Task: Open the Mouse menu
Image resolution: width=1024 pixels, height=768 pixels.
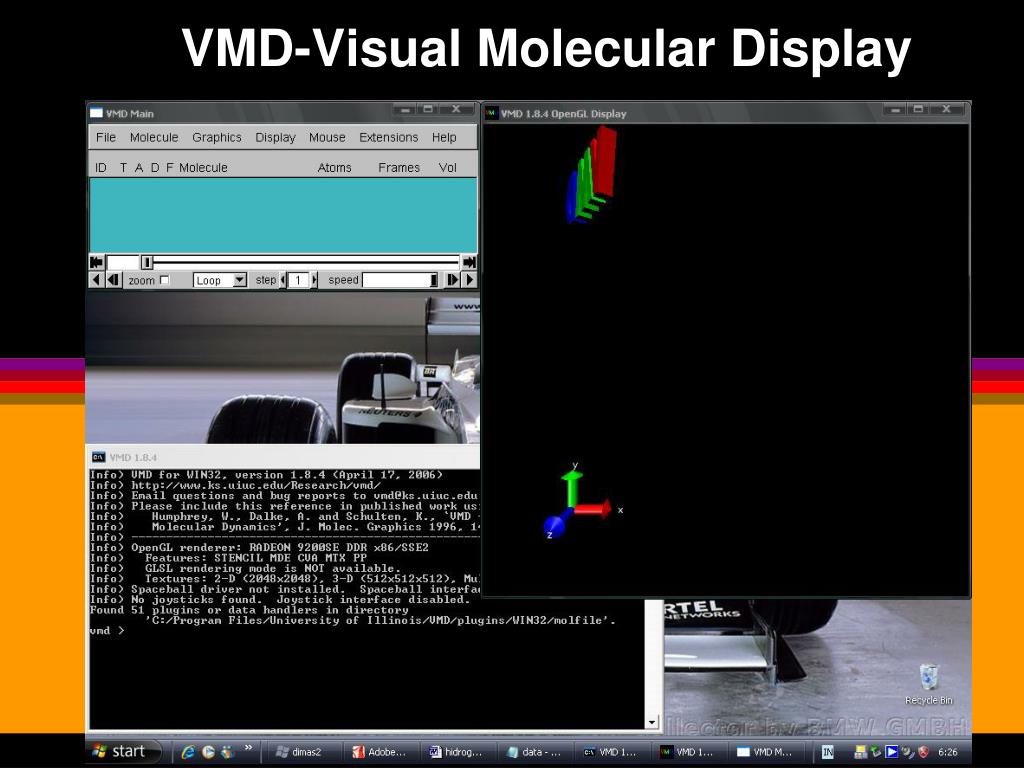Action: pos(327,137)
